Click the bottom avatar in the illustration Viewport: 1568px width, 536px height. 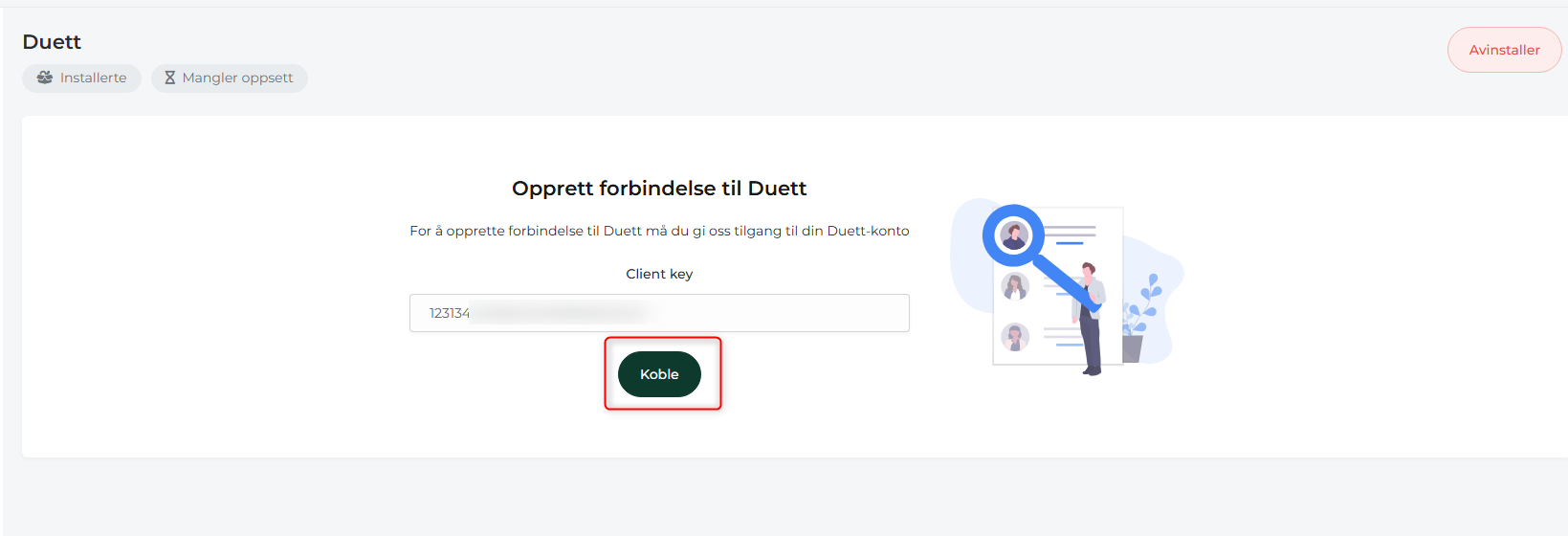[x=1015, y=337]
